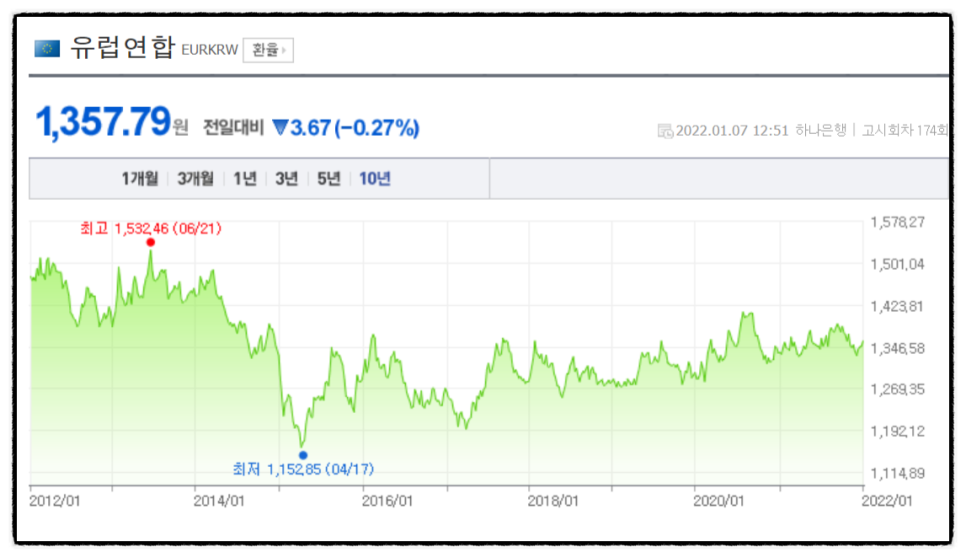The height and width of the screenshot is (558, 966).
Task: Click the 하나은행 source label
Action: tap(821, 131)
